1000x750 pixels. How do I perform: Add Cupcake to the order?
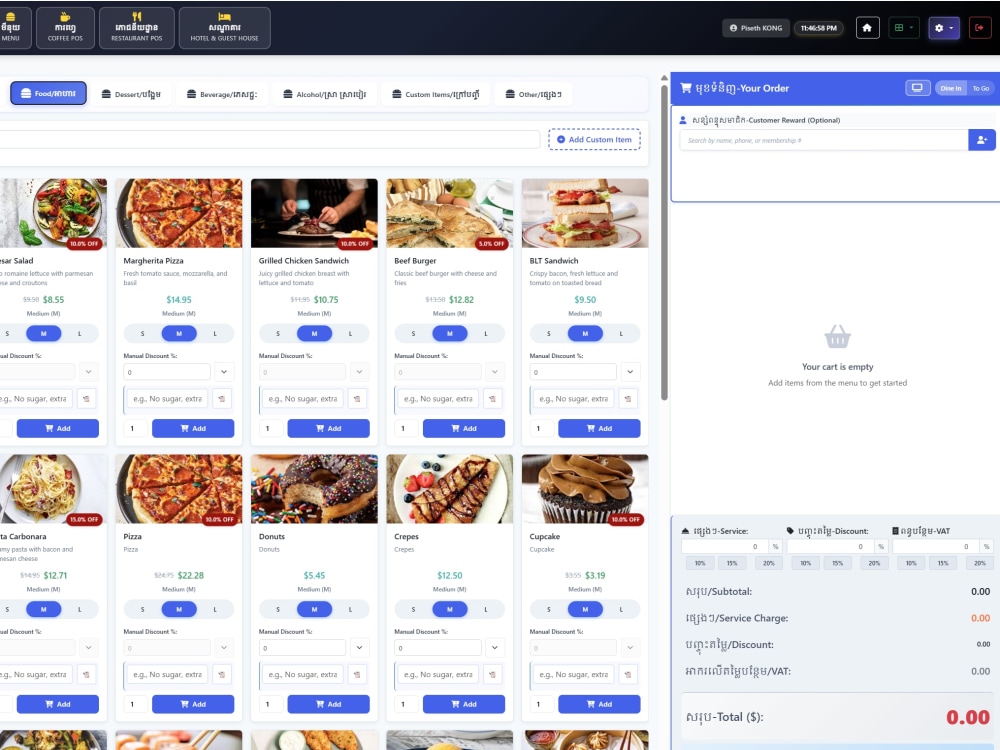tap(599, 704)
